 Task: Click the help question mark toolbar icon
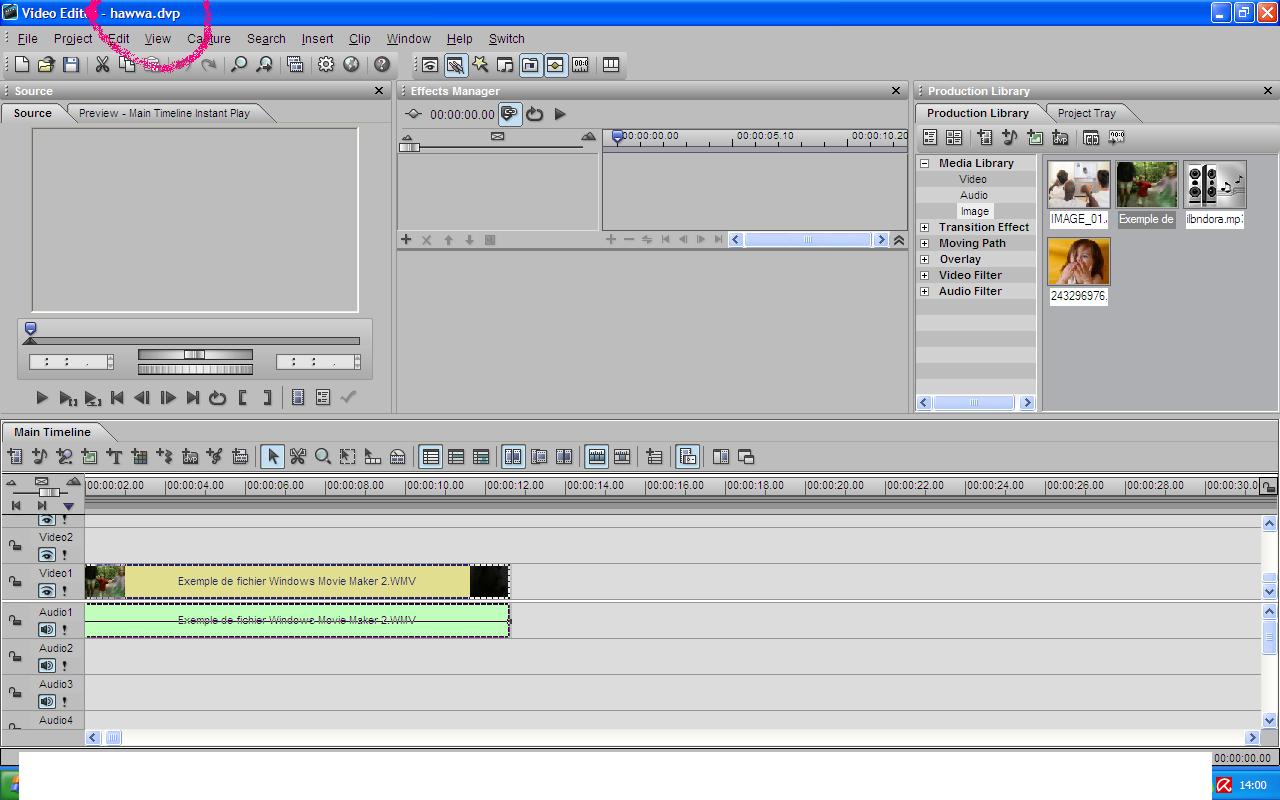coord(382,65)
